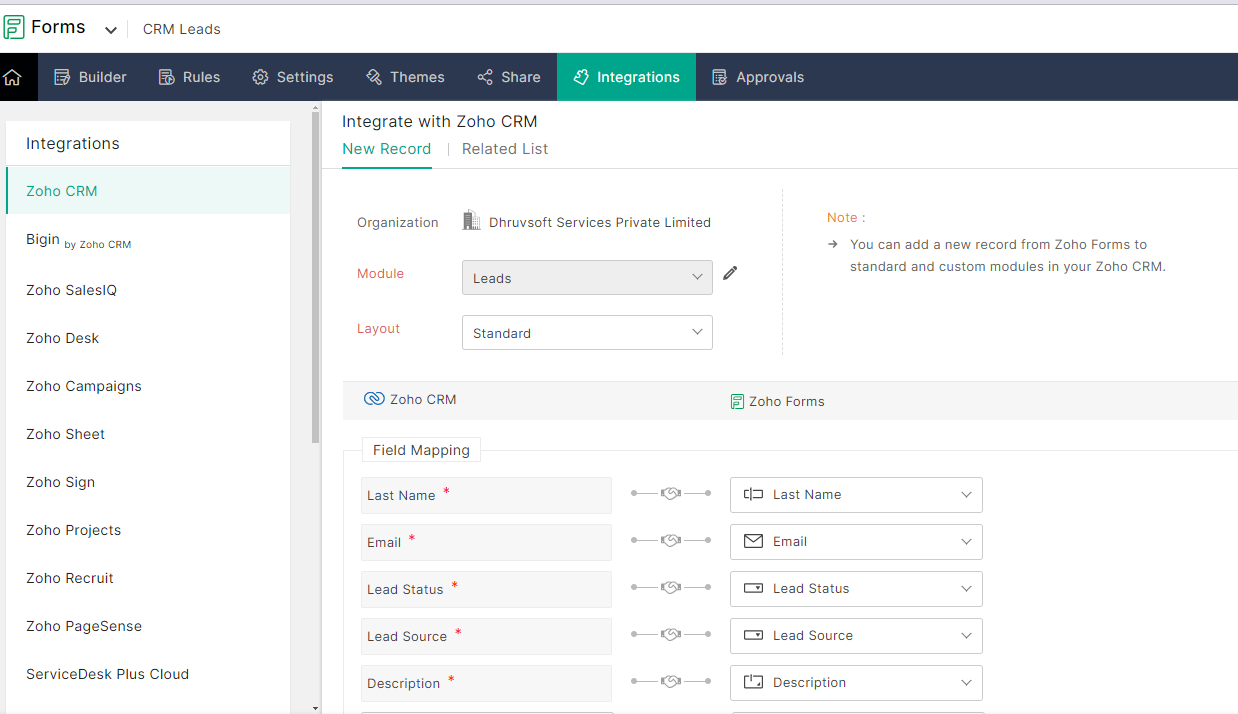The height and width of the screenshot is (714, 1238).
Task: Select Zoho Recruit integration
Action: pyautogui.click(x=148, y=578)
